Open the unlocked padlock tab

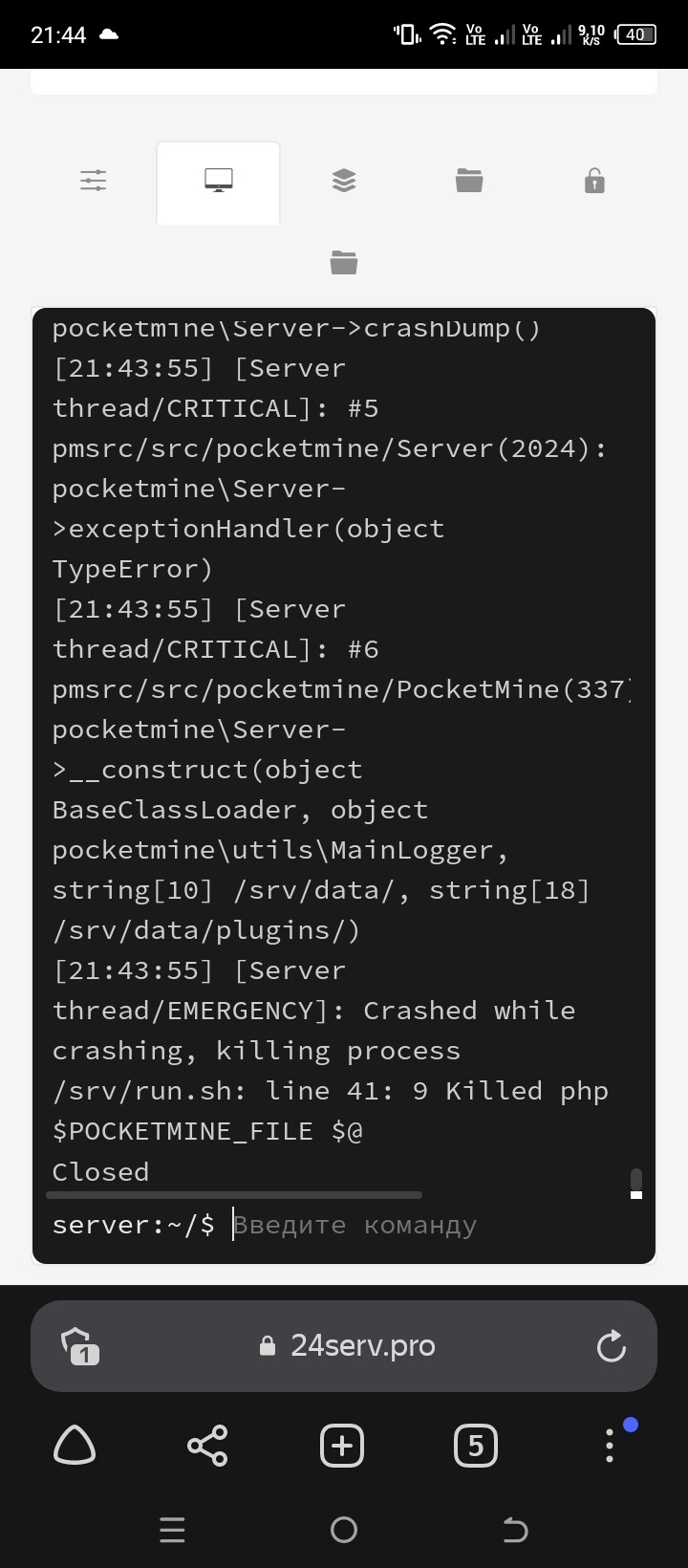coord(594,181)
